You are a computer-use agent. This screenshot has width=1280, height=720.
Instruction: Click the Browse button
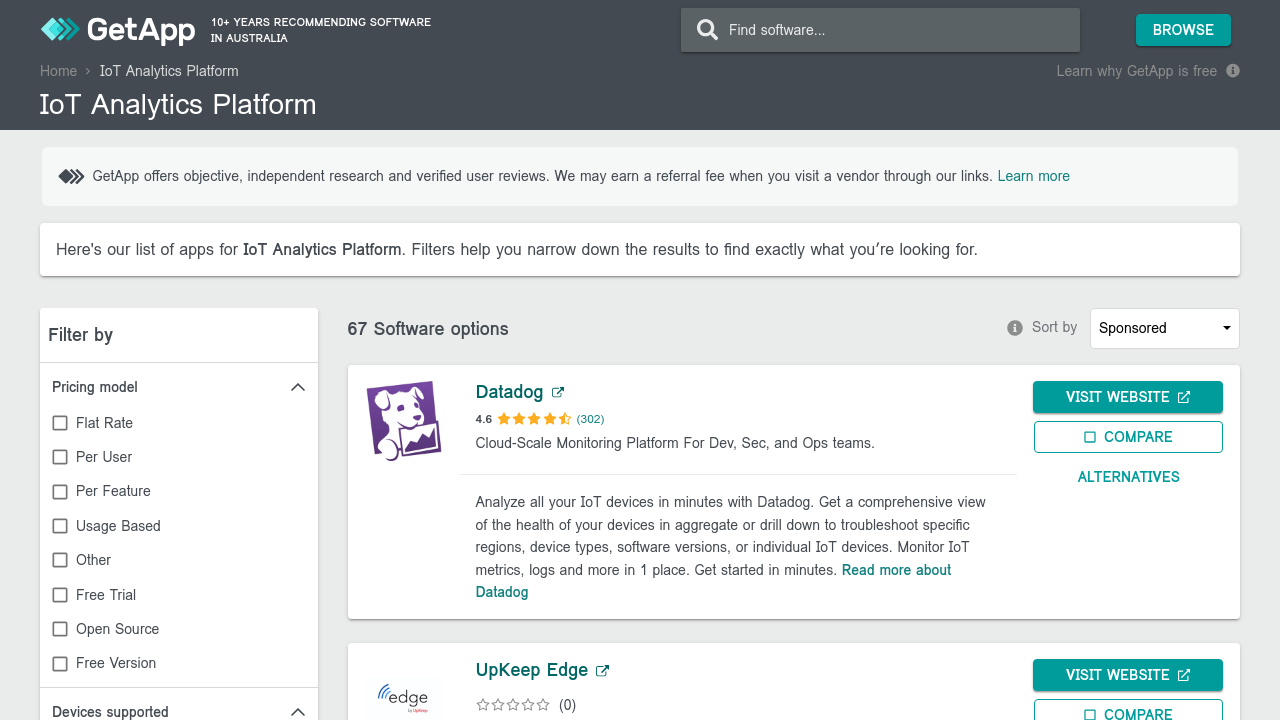(x=1183, y=30)
